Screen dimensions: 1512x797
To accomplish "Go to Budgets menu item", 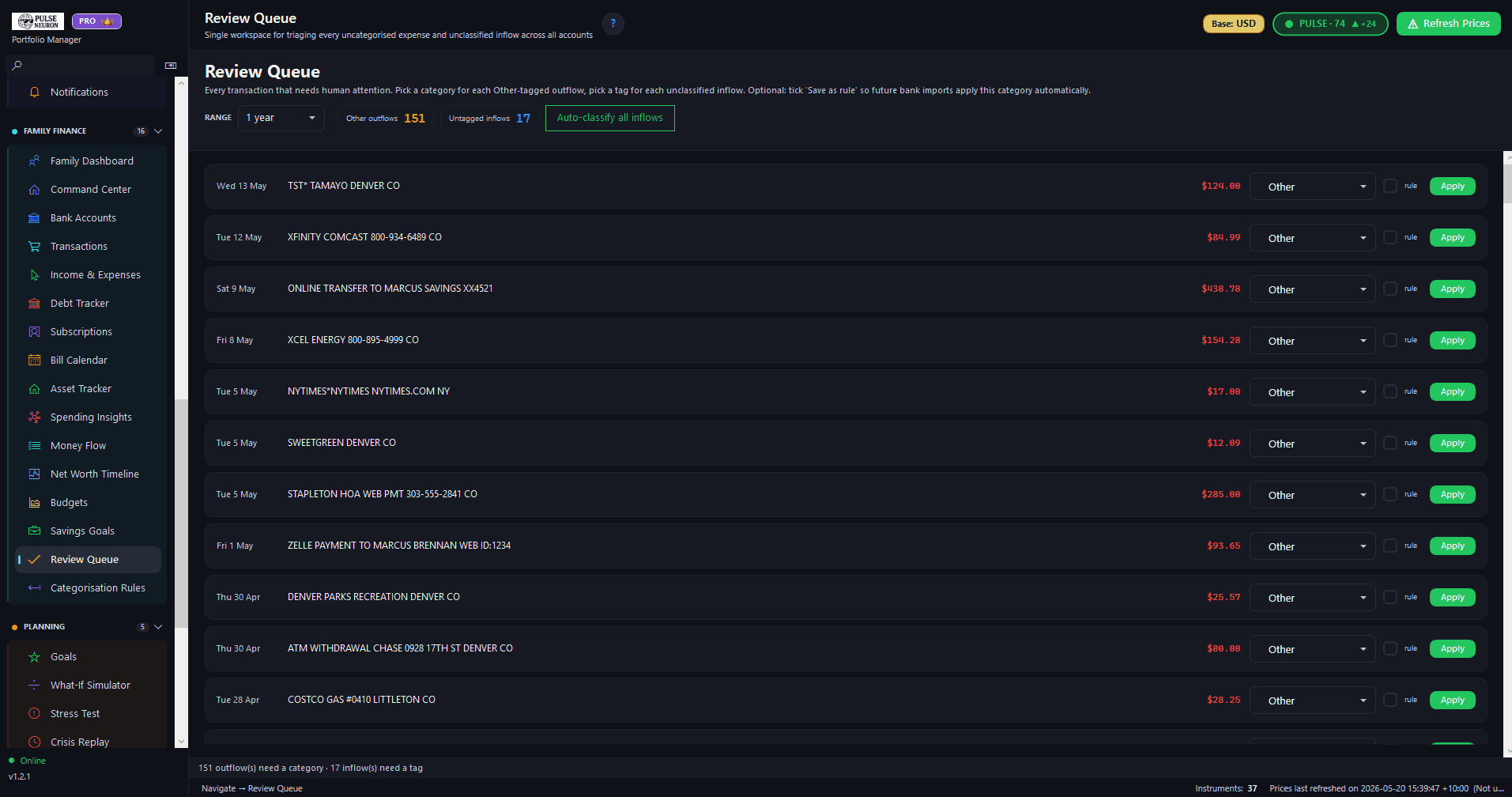I will [x=88, y=502].
